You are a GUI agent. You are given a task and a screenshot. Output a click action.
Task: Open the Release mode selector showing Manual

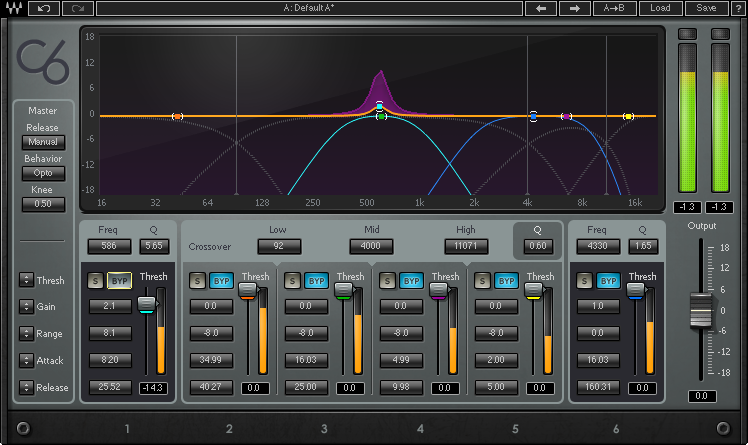[43, 142]
